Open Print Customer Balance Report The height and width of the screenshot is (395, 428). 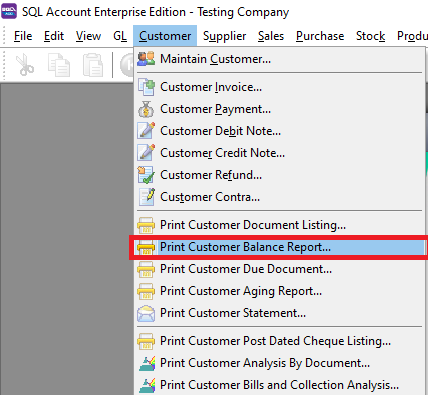(x=280, y=247)
